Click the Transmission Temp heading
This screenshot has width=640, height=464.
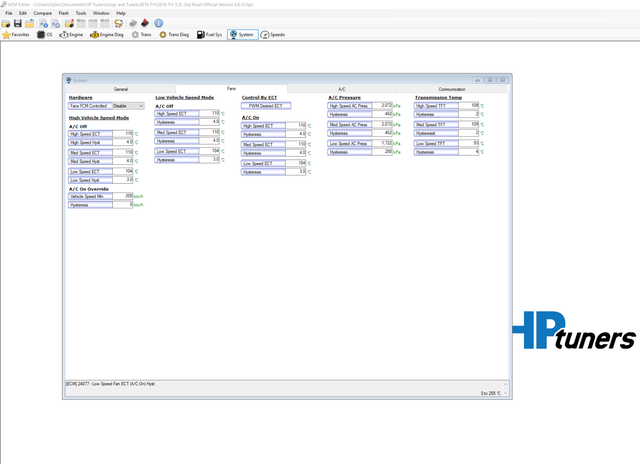point(438,98)
